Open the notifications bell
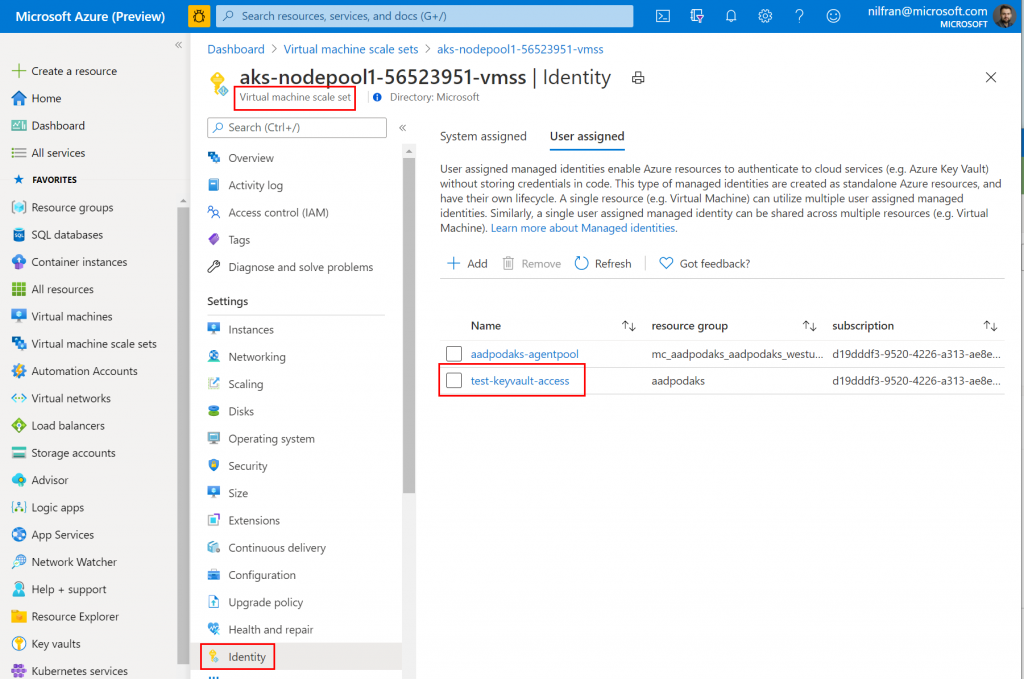1024x679 pixels. point(731,16)
